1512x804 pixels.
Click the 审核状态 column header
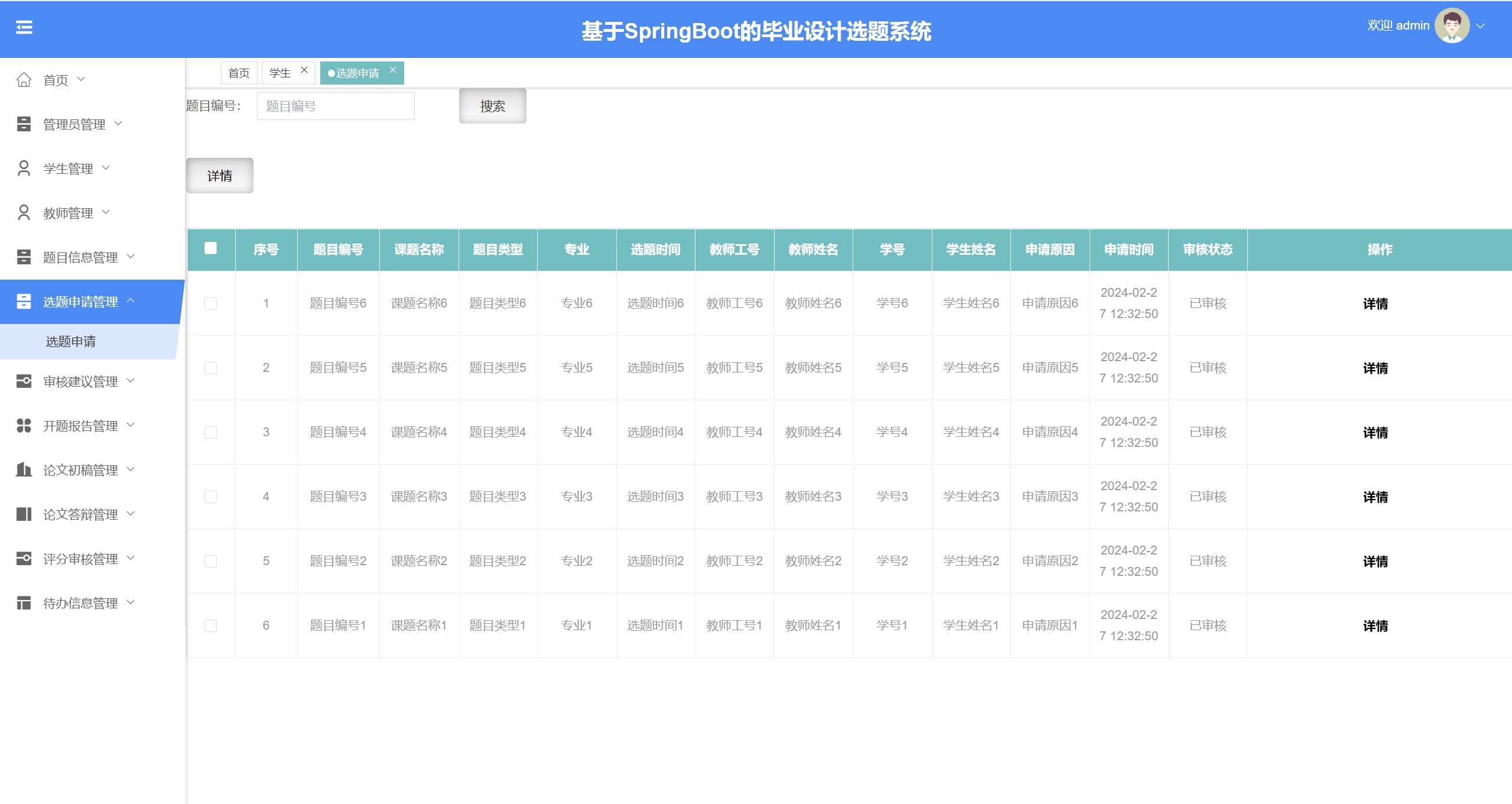[x=1208, y=249]
